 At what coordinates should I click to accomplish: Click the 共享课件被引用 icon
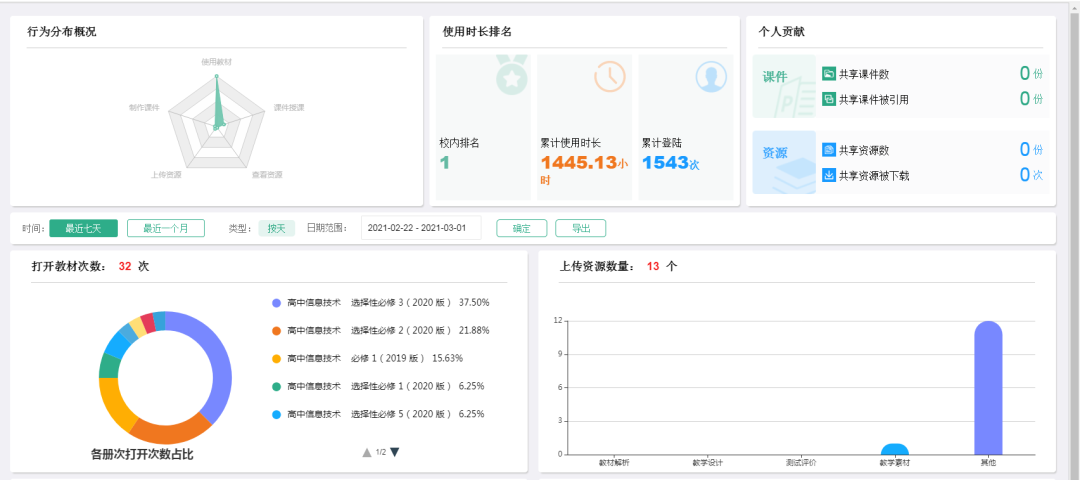pos(829,99)
